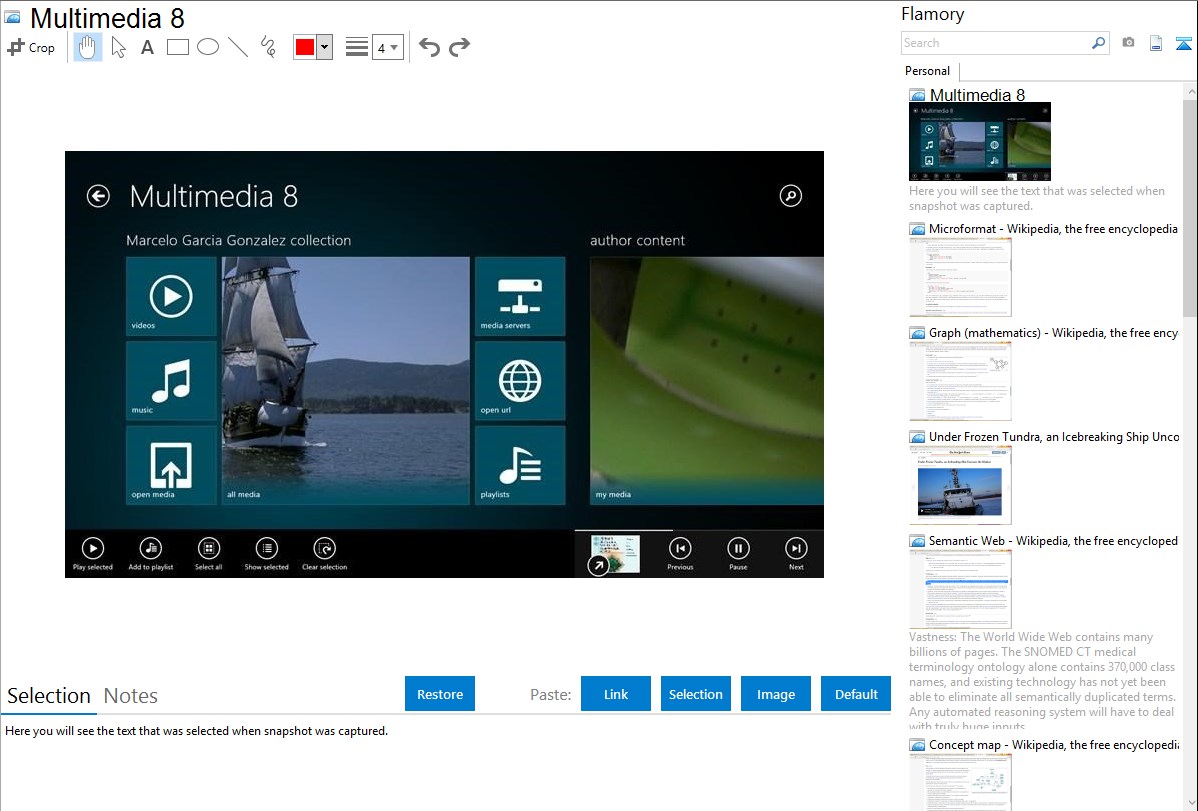Open the playlists tile
Image resolution: width=1198 pixels, height=811 pixels.
coord(520,466)
